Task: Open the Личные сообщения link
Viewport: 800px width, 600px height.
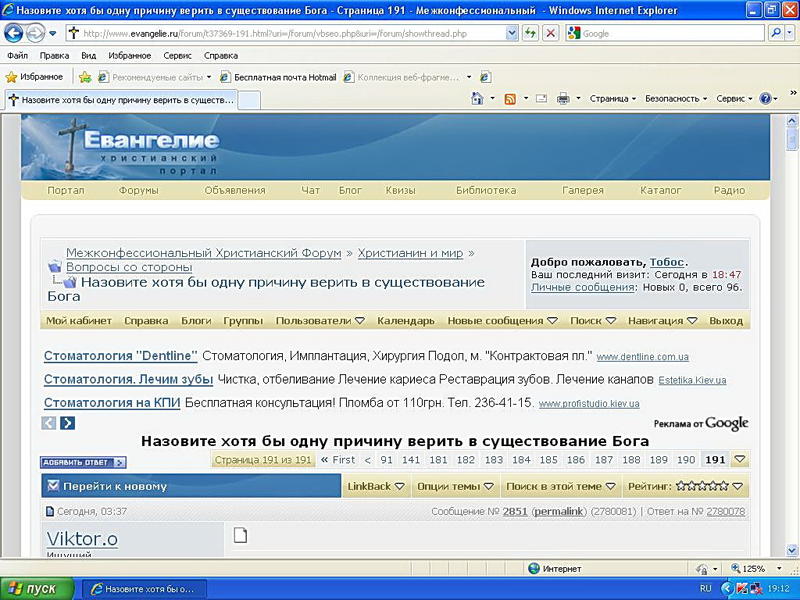Action: click(582, 287)
